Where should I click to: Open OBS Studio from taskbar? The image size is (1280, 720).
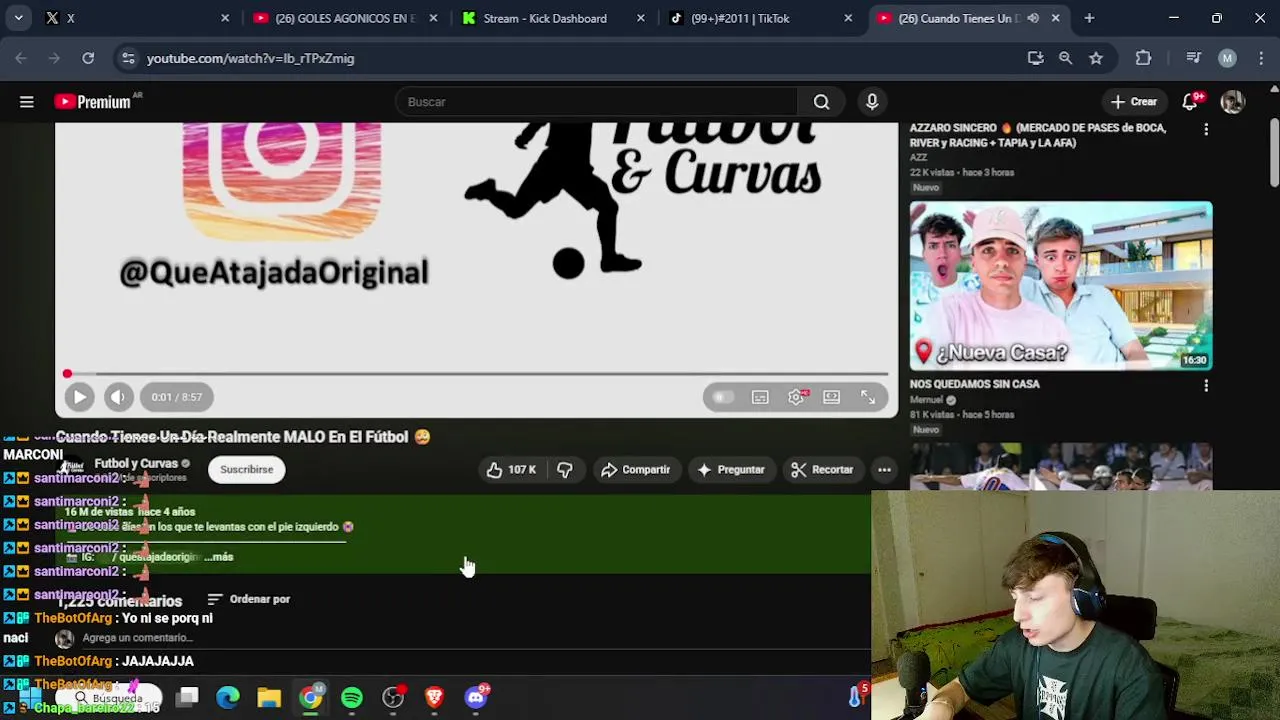(393, 697)
